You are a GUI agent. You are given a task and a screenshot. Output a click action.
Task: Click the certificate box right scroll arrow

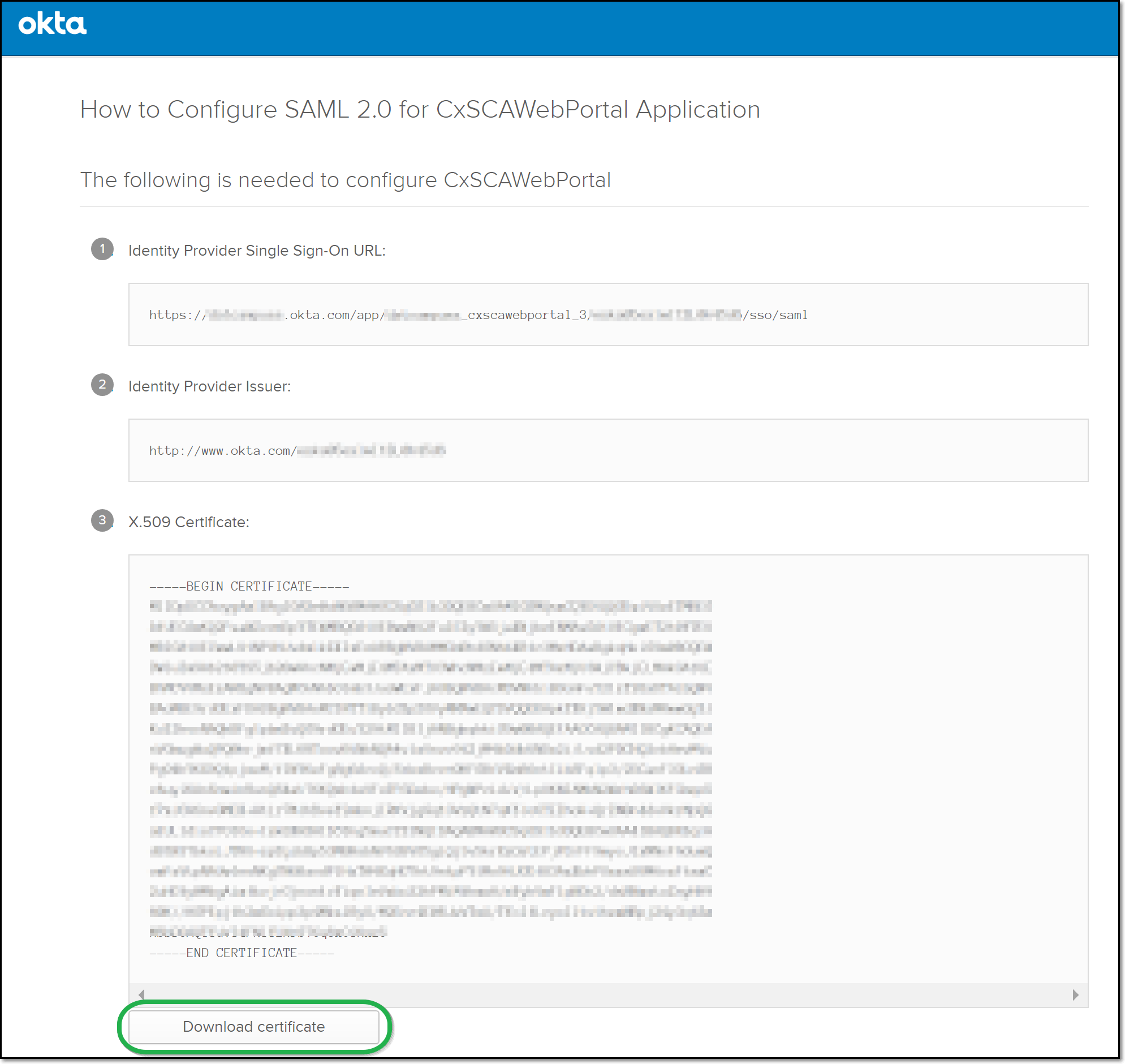[1075, 995]
